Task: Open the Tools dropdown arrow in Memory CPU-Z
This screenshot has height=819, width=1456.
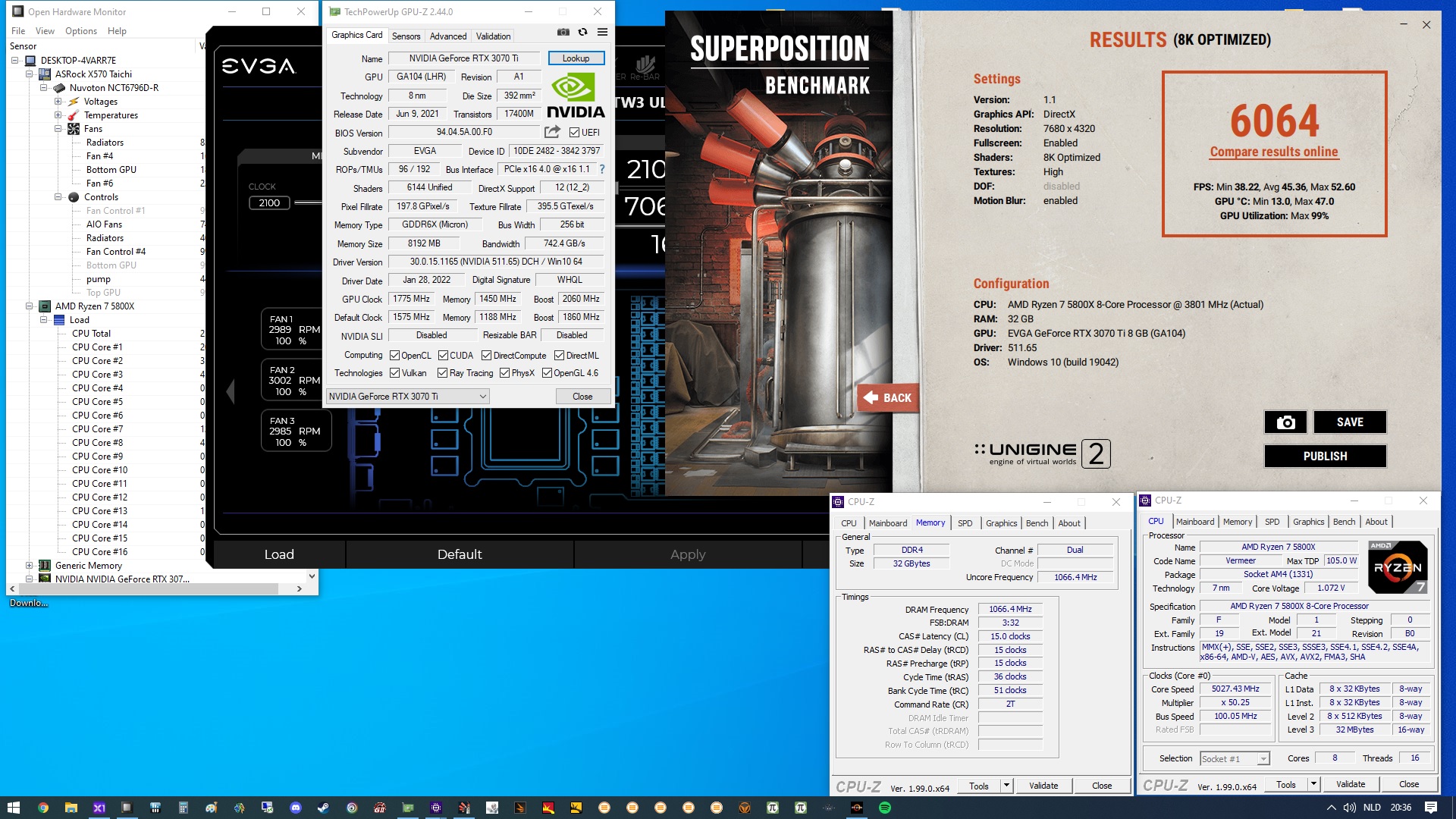Action: 1006,786
